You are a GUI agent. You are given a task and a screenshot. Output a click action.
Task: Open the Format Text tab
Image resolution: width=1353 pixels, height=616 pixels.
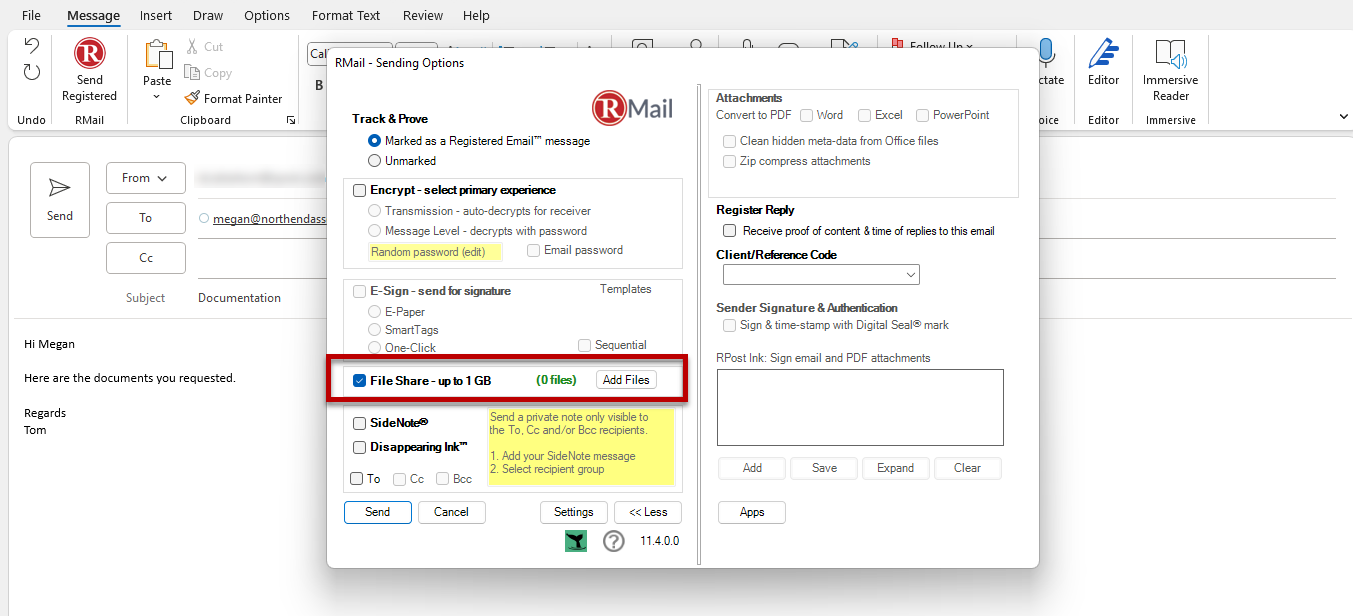tap(346, 15)
